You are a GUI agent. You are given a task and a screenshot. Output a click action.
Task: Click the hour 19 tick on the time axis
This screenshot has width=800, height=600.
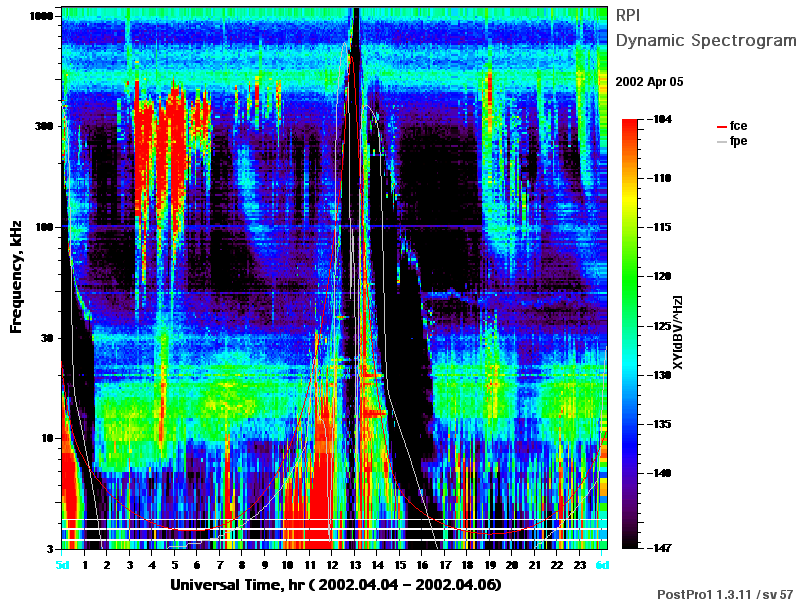[490, 565]
